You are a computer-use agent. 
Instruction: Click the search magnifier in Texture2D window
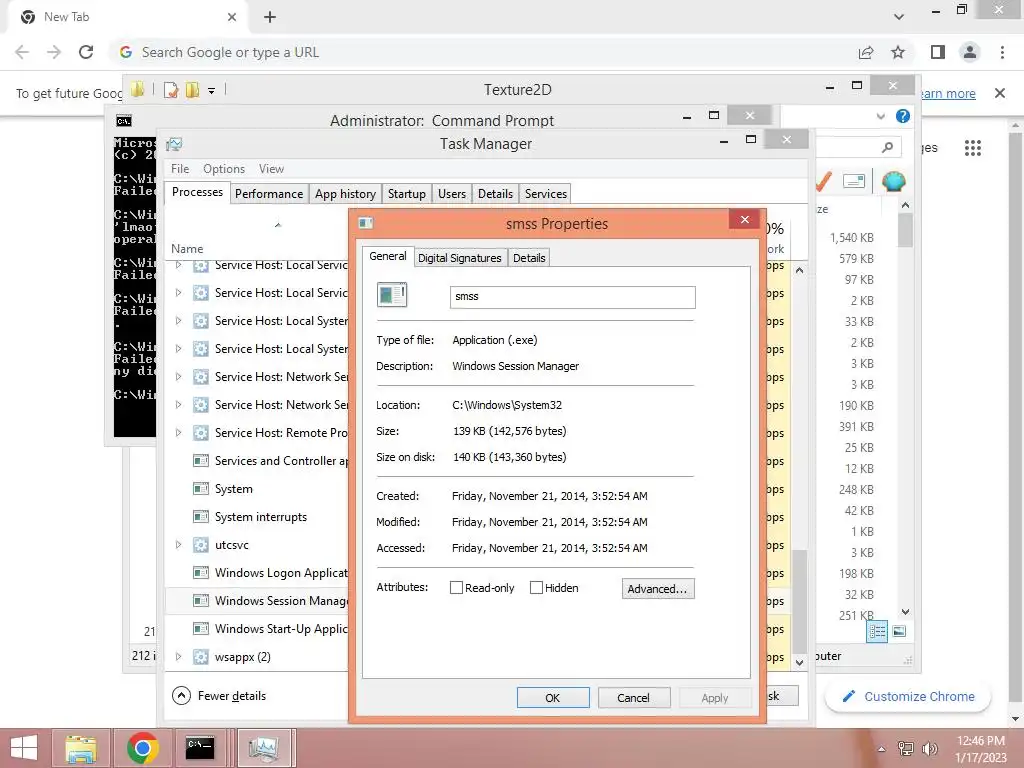[x=887, y=147]
